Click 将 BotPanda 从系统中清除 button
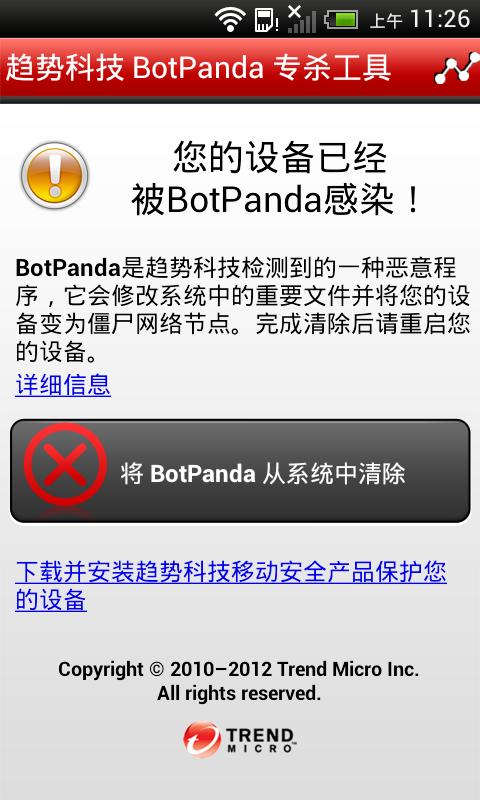Screen dimensions: 480x800 coord(240,471)
